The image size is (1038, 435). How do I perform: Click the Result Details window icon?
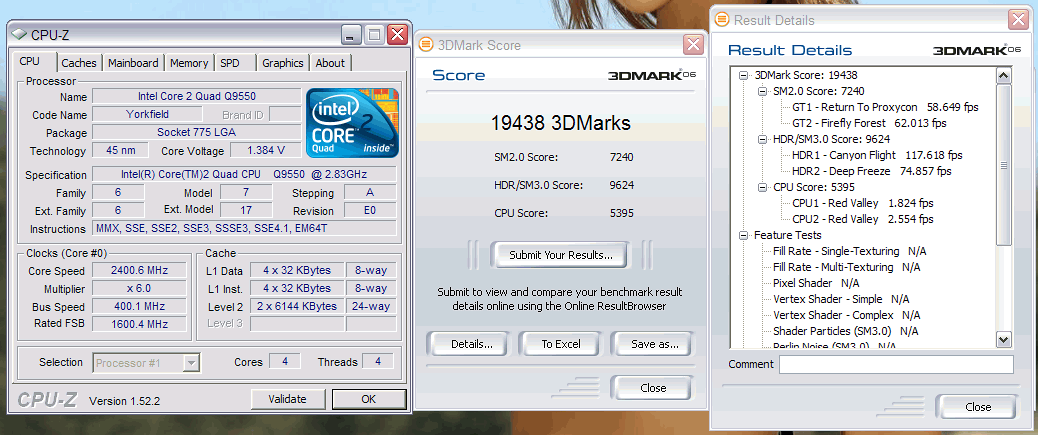723,20
